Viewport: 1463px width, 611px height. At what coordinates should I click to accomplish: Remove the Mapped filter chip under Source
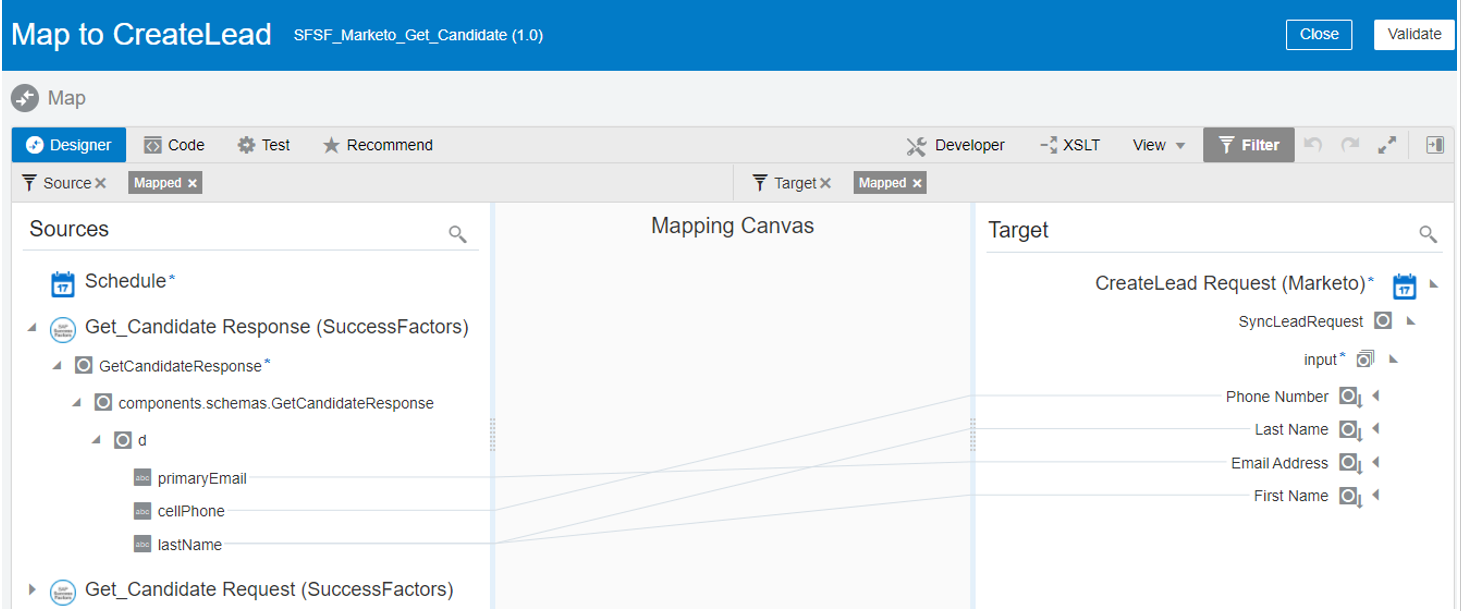192,183
